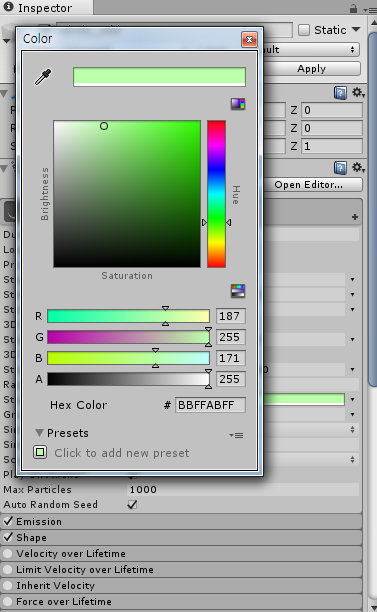Enable the Force over Lifetime module
The width and height of the screenshot is (377, 612).
7,601
